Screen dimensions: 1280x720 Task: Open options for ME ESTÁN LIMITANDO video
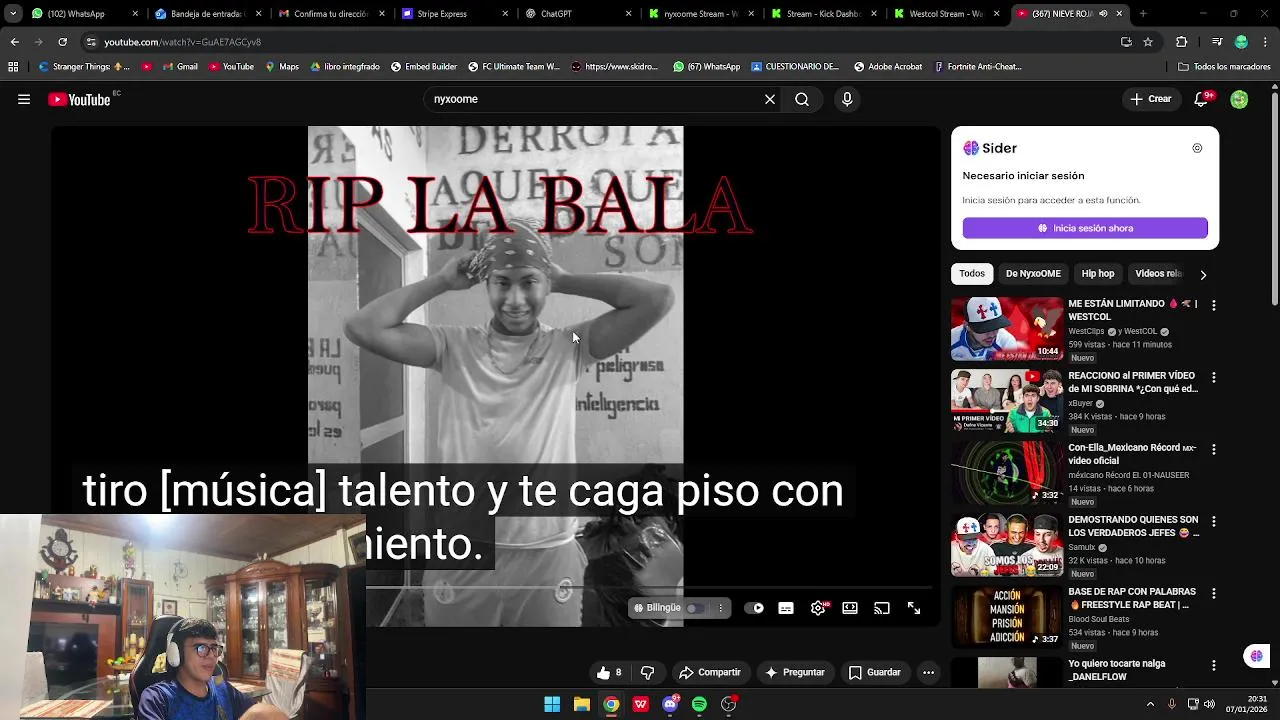[1213, 305]
